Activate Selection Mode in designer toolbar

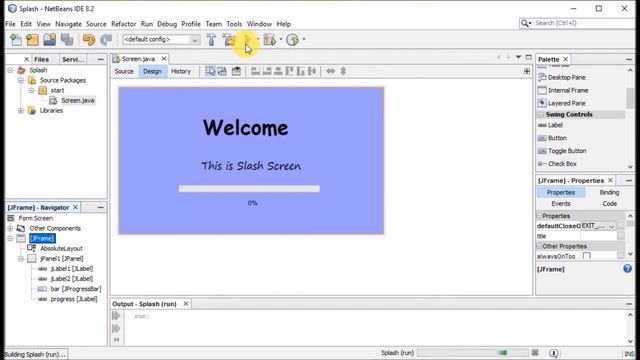click(x=210, y=71)
